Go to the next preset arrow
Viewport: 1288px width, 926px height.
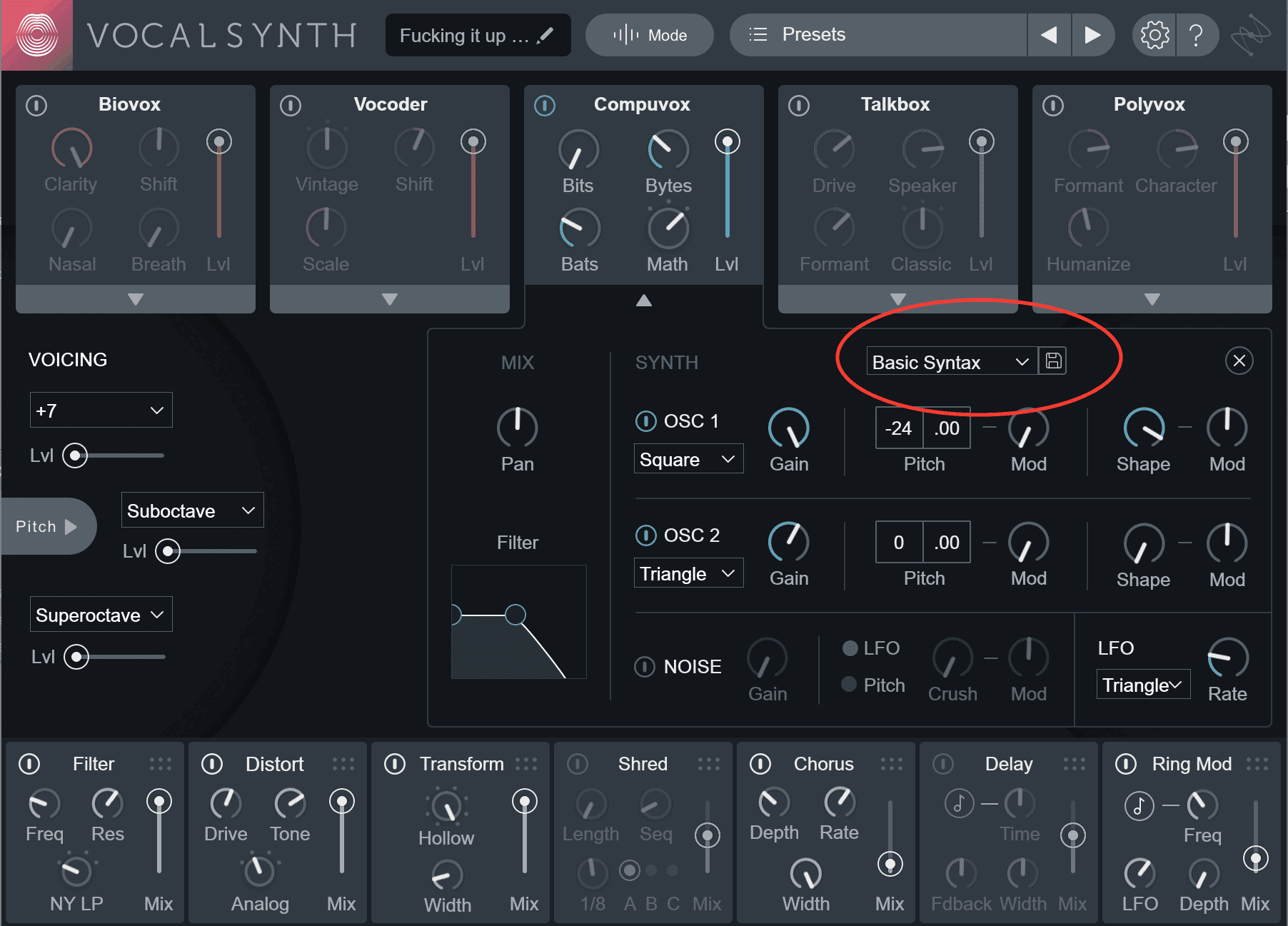point(1092,35)
